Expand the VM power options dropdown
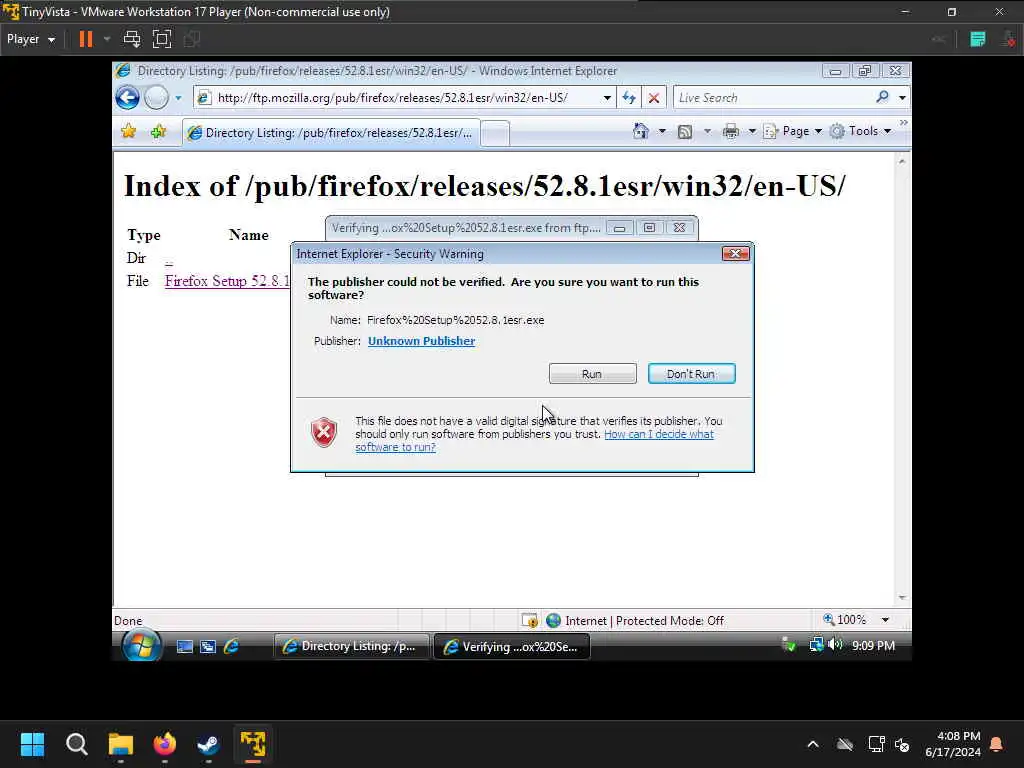Screen dimensions: 1024x768 (x=107, y=39)
